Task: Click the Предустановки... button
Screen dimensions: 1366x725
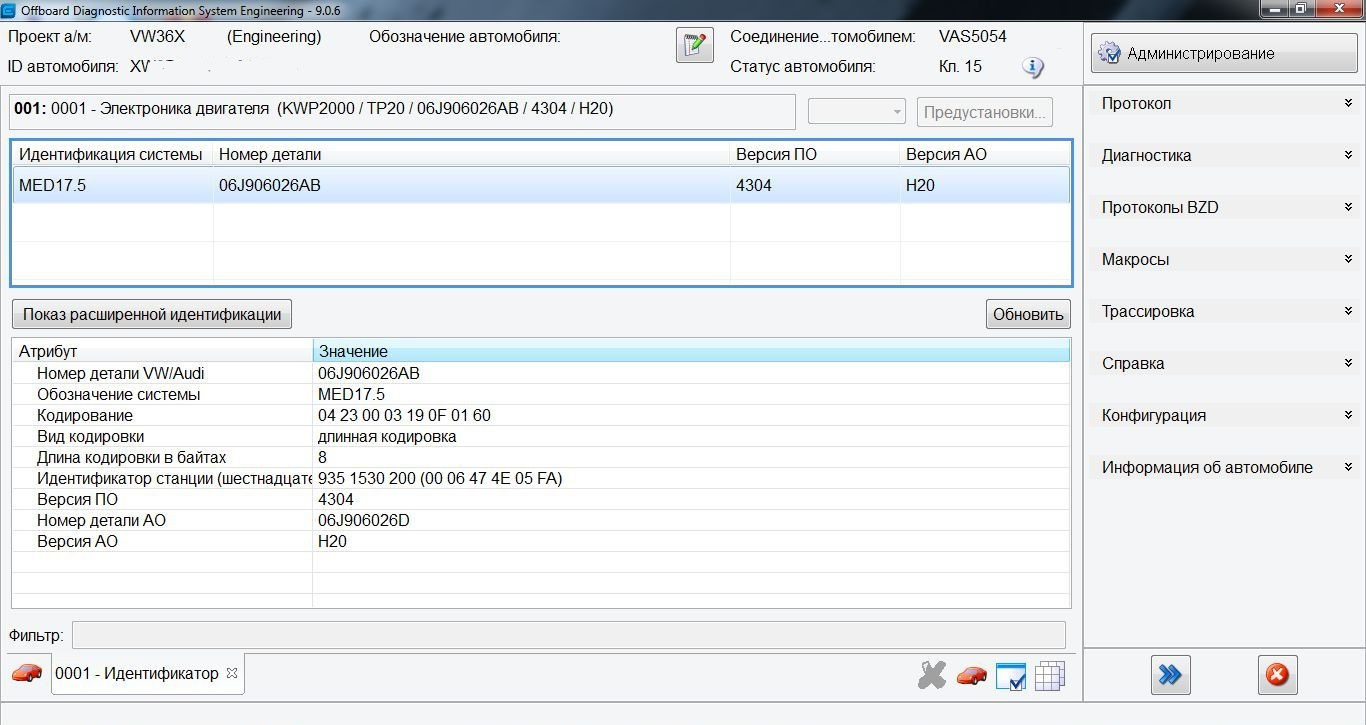Action: (985, 112)
